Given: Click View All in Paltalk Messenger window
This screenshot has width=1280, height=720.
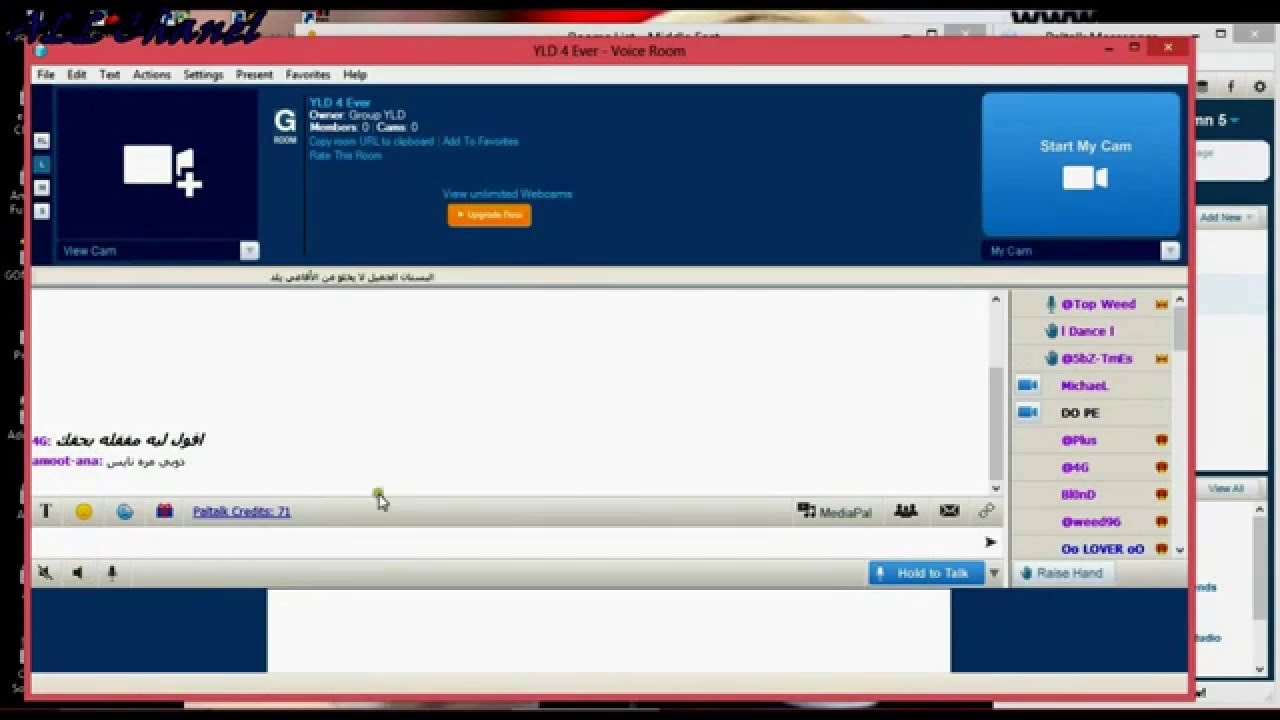Looking at the screenshot, I should tap(1225, 488).
